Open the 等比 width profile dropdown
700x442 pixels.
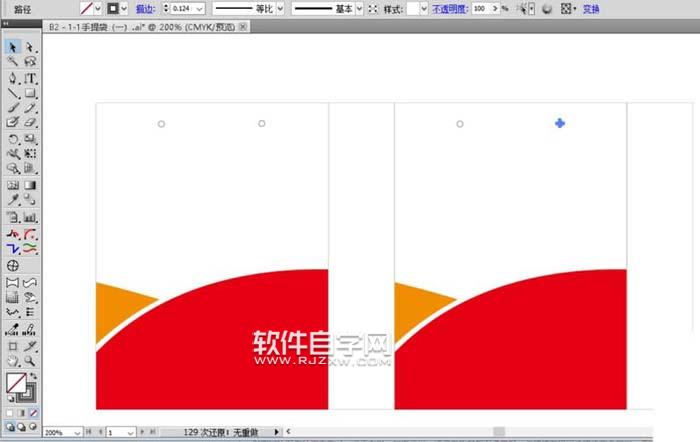pos(280,8)
